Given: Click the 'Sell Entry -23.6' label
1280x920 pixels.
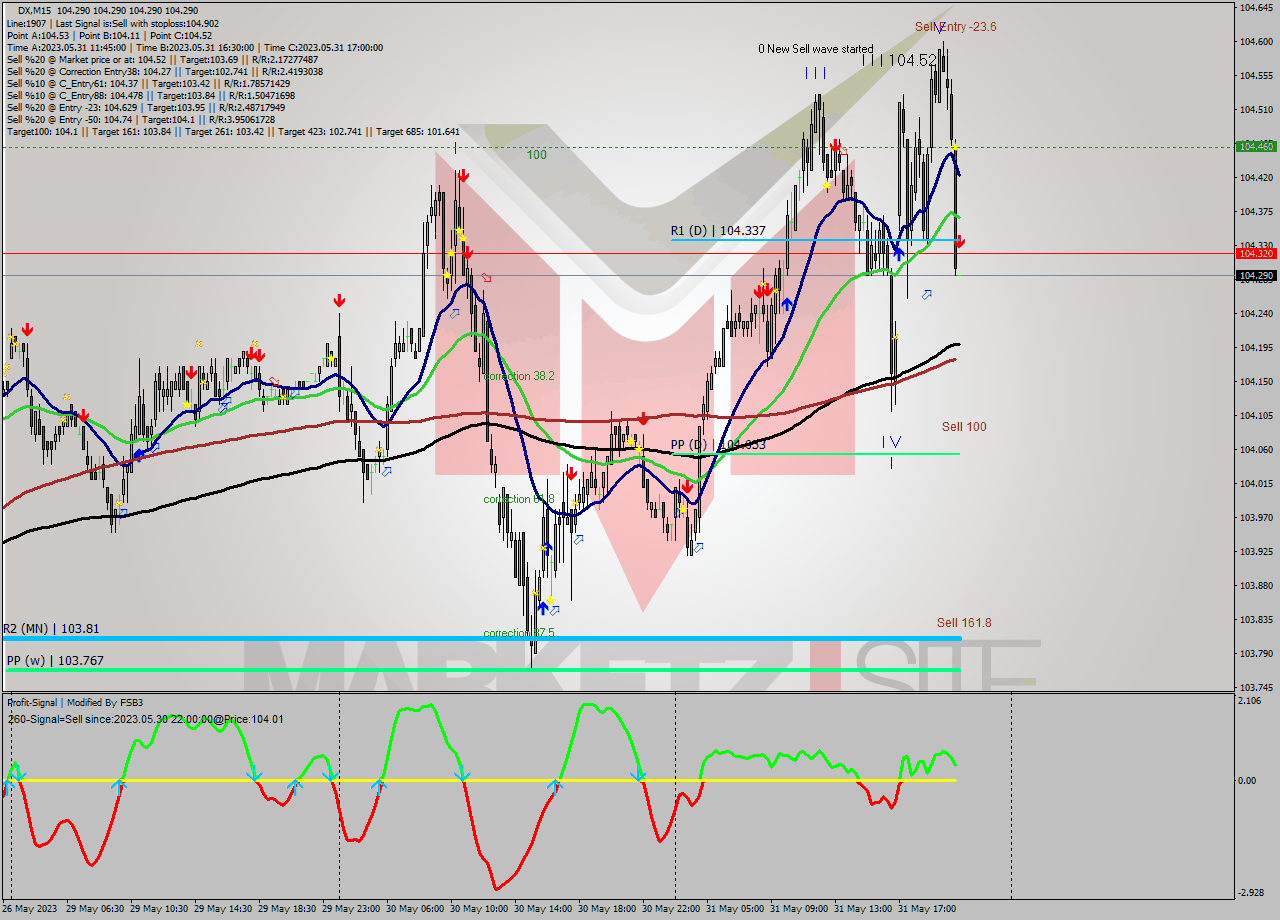Looking at the screenshot, I should pos(955,27).
